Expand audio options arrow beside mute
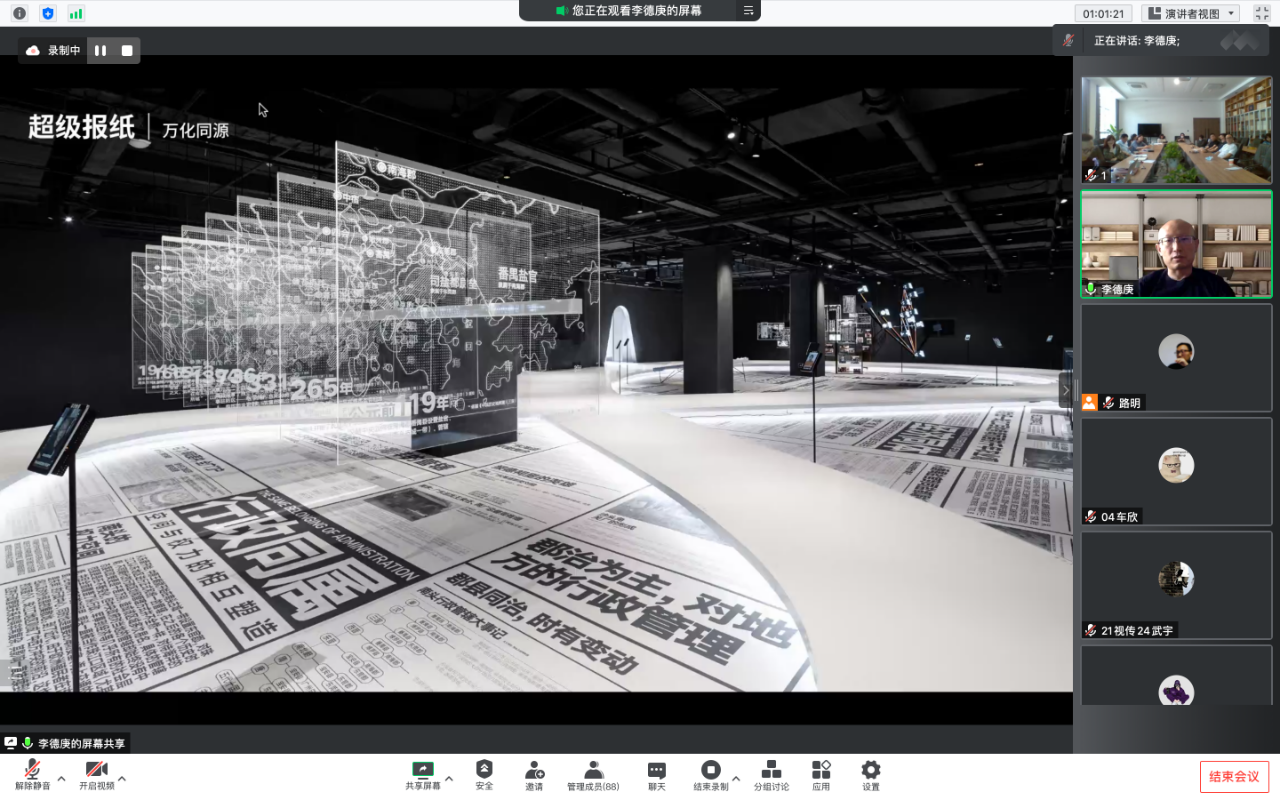1280x800 pixels. pos(61,778)
